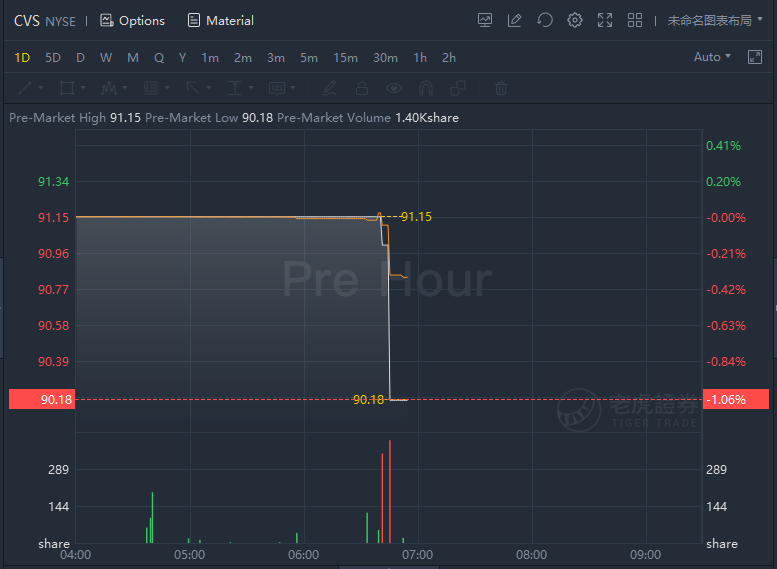Switch to the 2m interval
Screen dimensions: 777x569
pyautogui.click(x=243, y=58)
